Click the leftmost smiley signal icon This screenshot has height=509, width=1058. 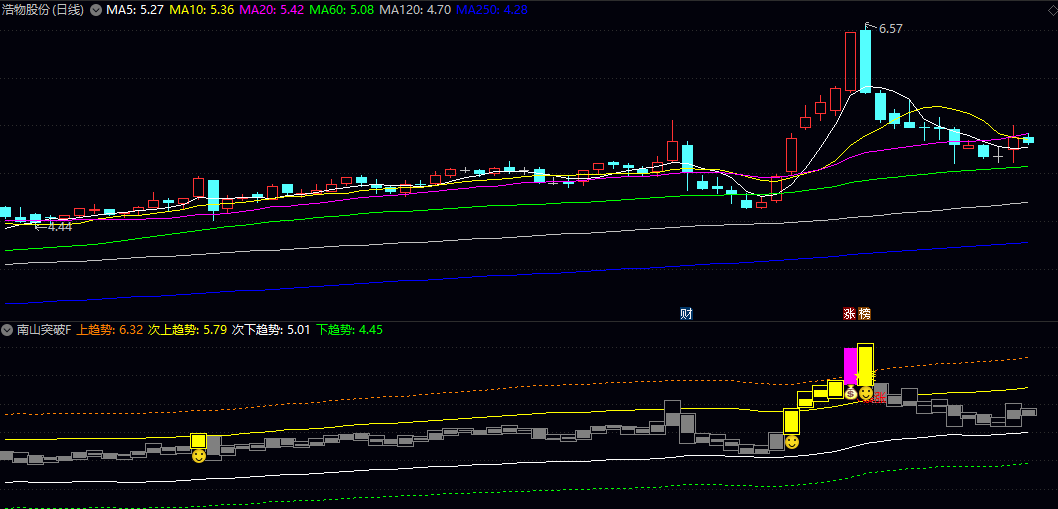[198, 456]
